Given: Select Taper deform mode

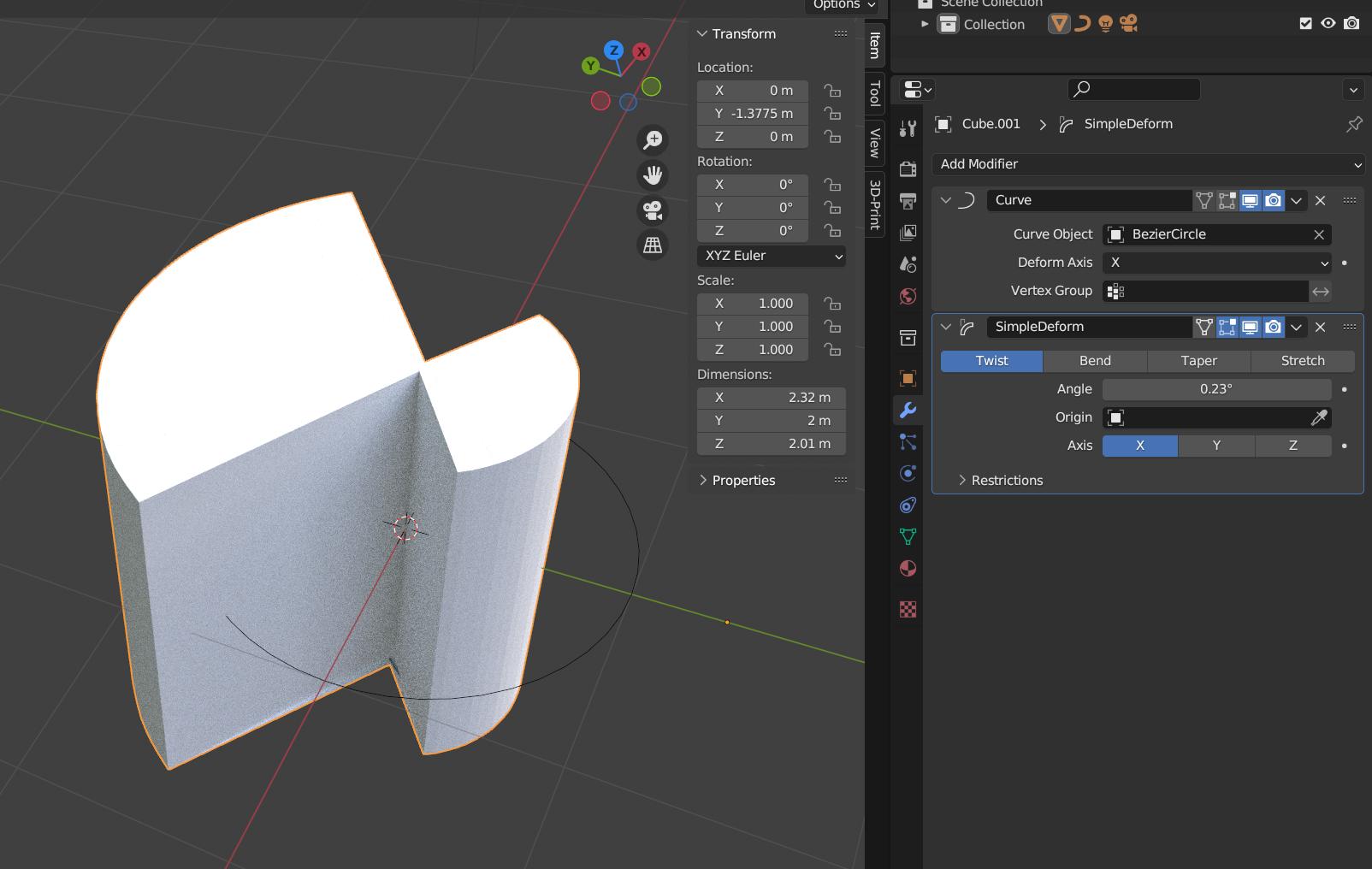Looking at the screenshot, I should tap(1198, 361).
